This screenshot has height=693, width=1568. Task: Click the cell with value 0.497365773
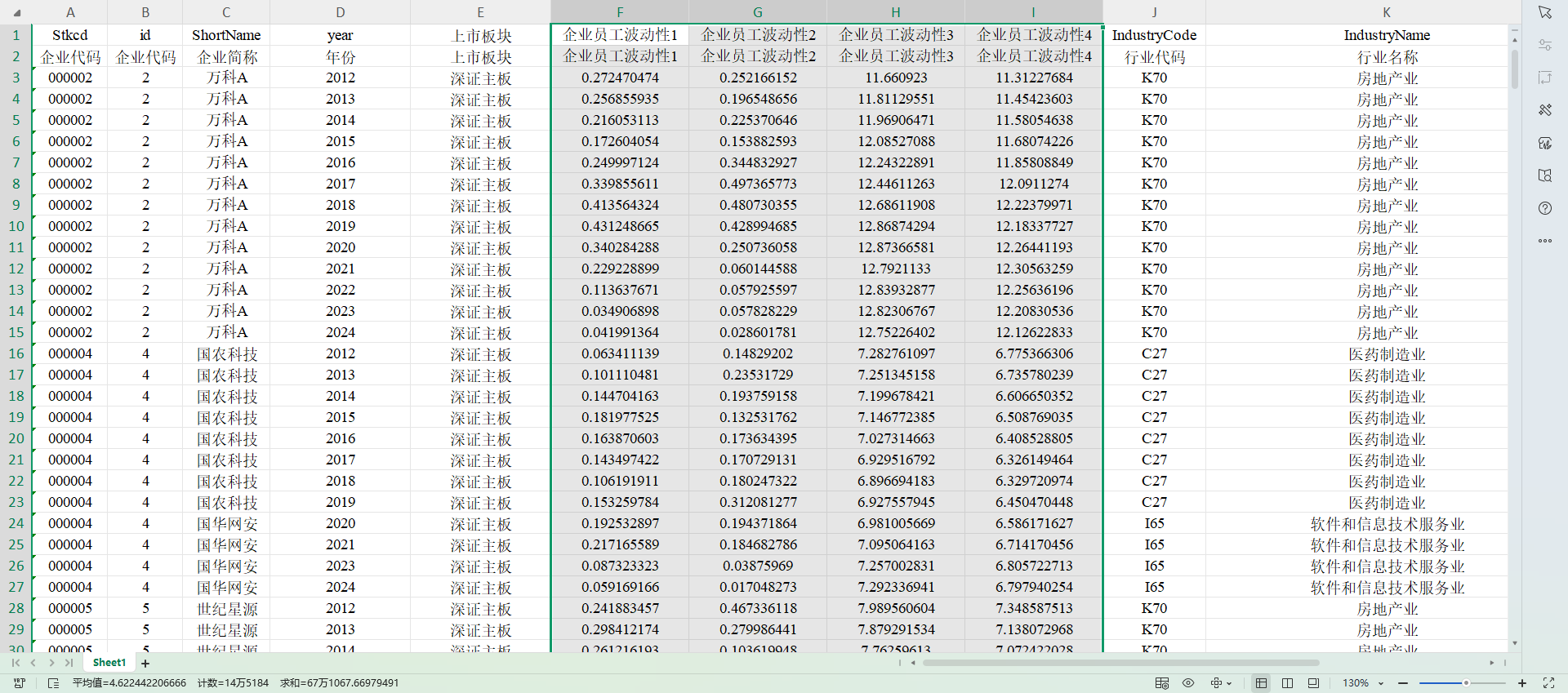click(758, 184)
